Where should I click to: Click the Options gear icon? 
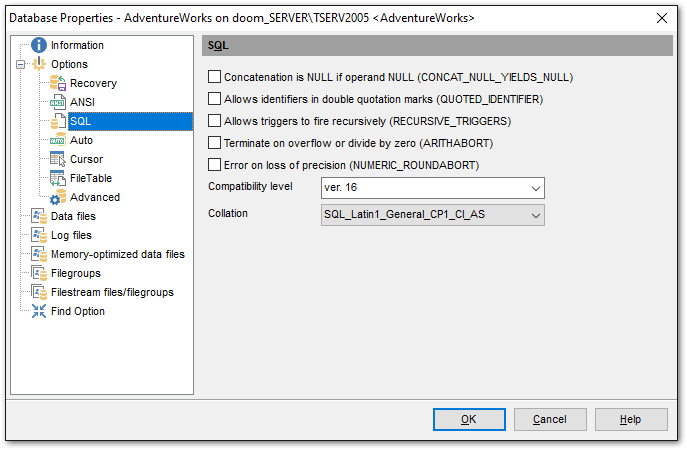coord(39,64)
